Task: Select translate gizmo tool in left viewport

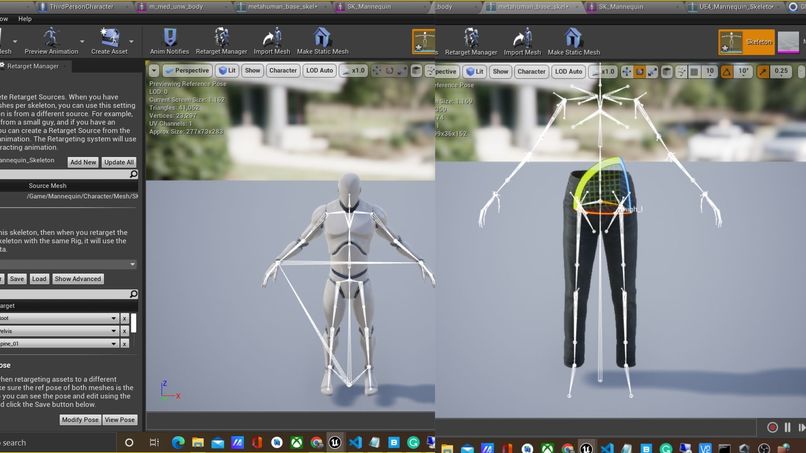Action: pyautogui.click(x=377, y=70)
